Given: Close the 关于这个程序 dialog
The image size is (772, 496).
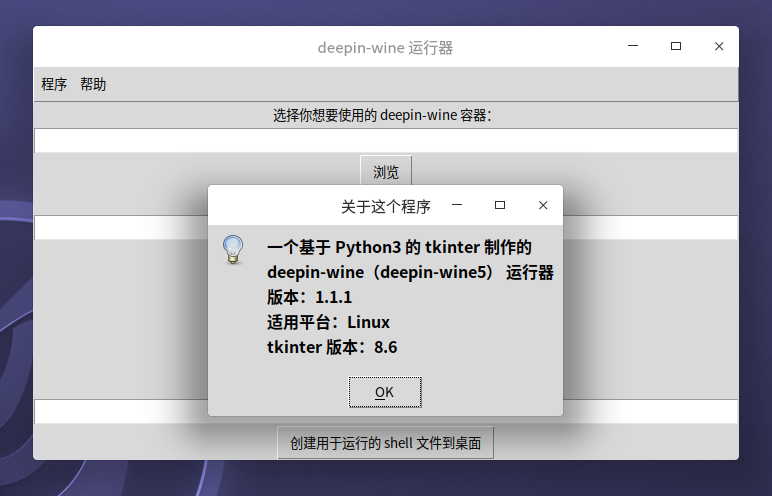Looking at the screenshot, I should coord(543,205).
